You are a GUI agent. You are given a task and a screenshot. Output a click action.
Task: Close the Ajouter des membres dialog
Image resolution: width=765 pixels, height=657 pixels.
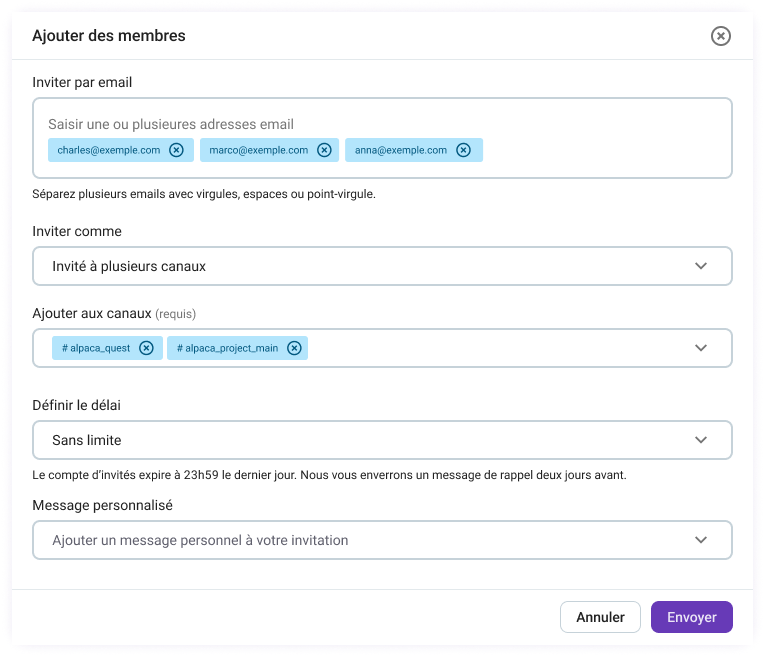point(720,36)
